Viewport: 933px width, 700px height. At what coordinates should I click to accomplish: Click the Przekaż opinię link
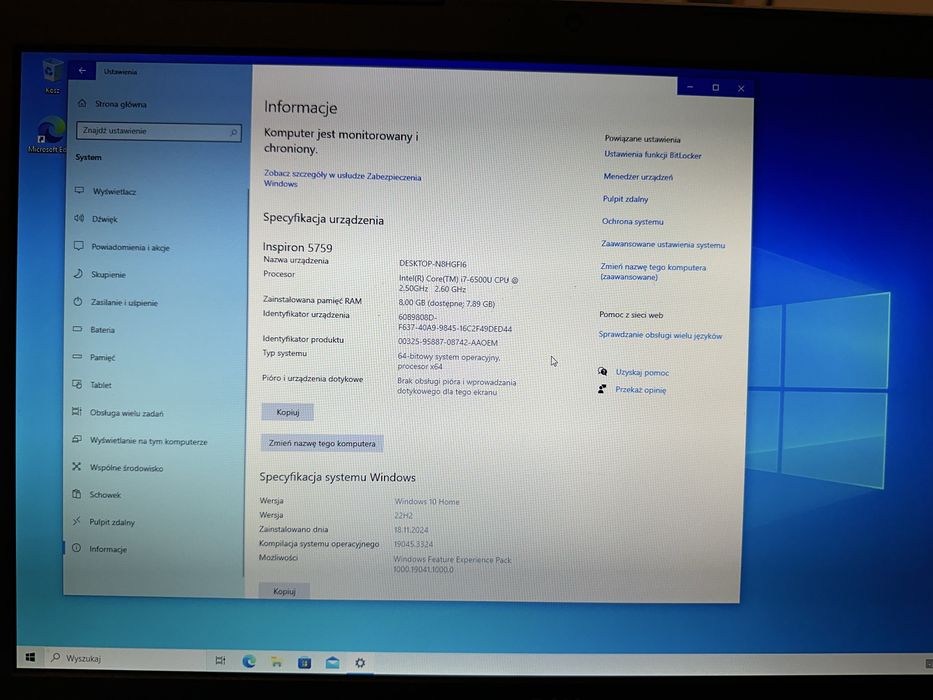[x=640, y=390]
